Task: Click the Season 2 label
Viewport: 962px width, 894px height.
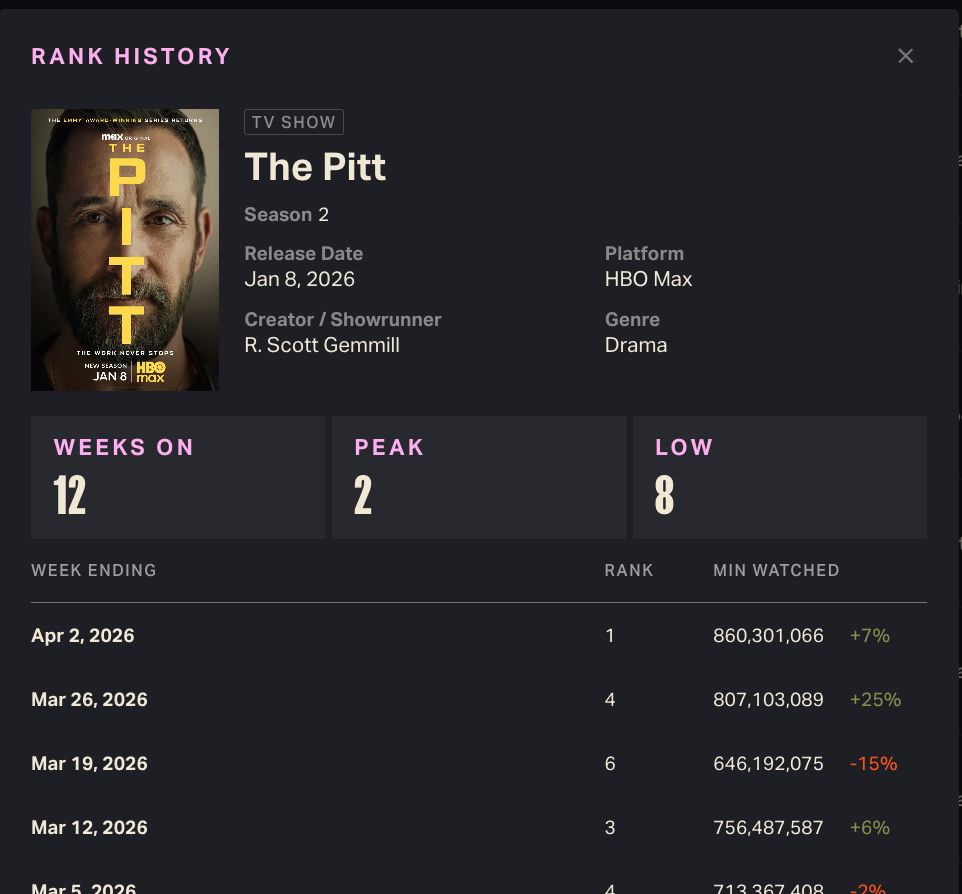Action: [286, 215]
